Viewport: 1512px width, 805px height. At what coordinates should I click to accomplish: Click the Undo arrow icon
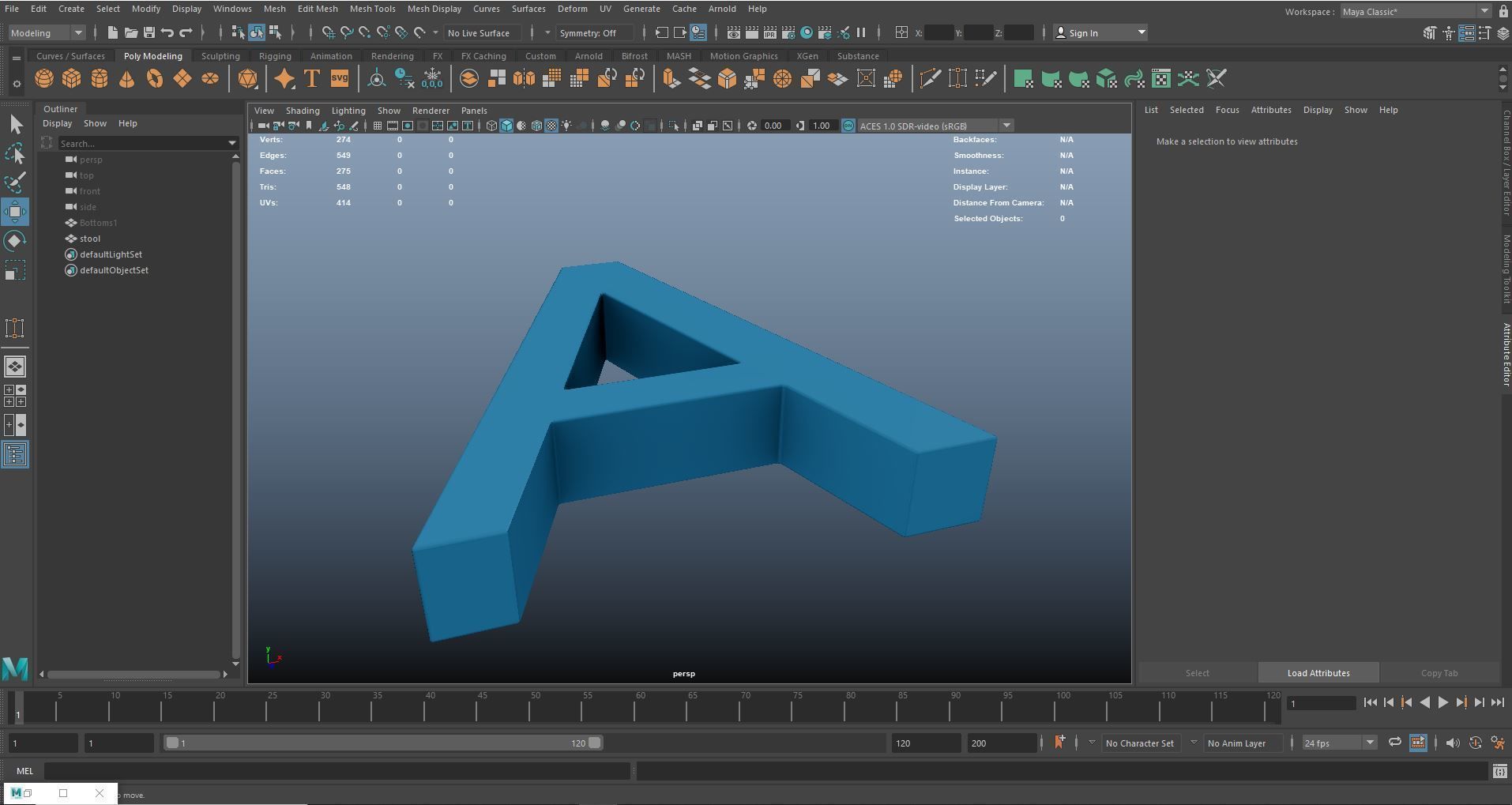pyautogui.click(x=167, y=32)
